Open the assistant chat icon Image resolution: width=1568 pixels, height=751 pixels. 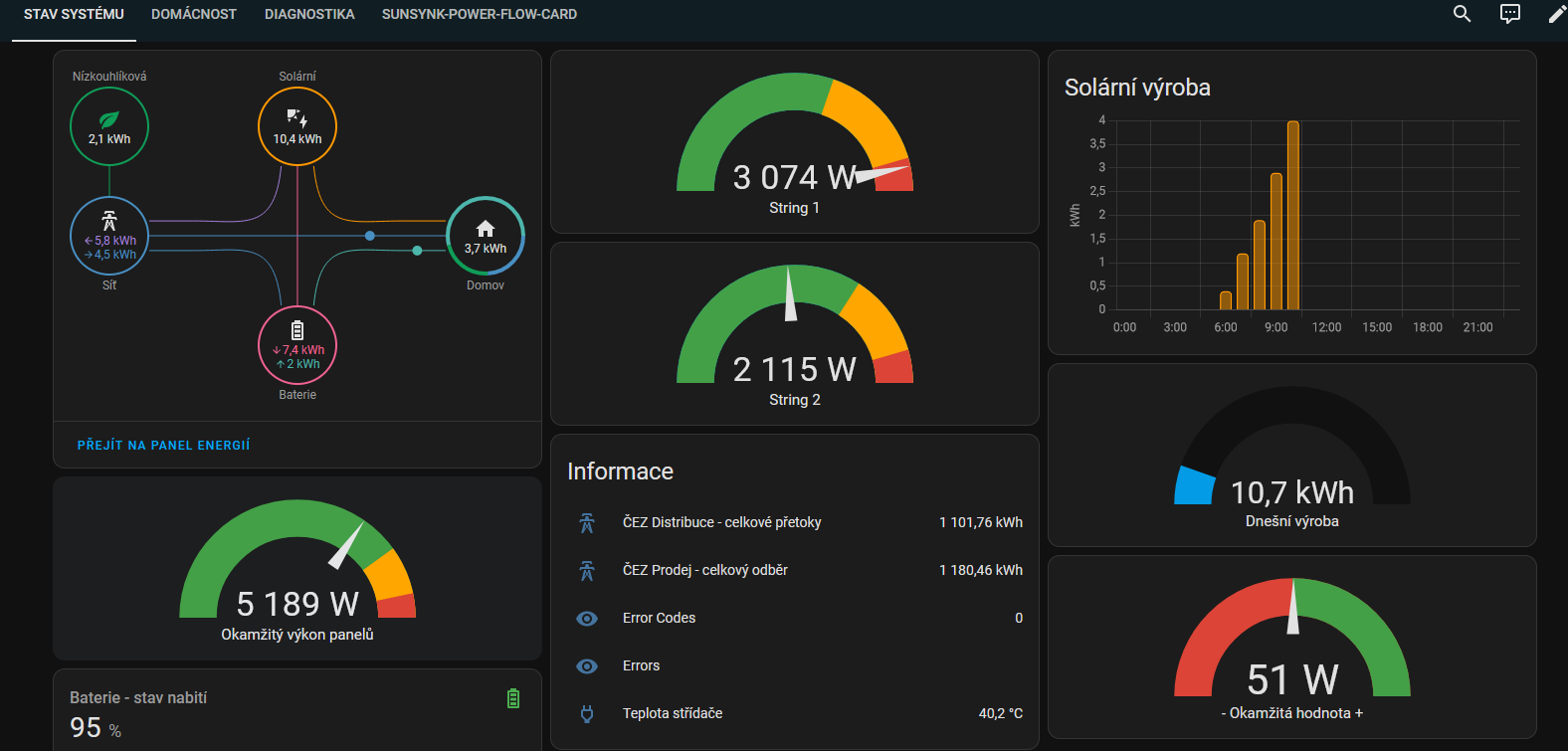[1509, 14]
